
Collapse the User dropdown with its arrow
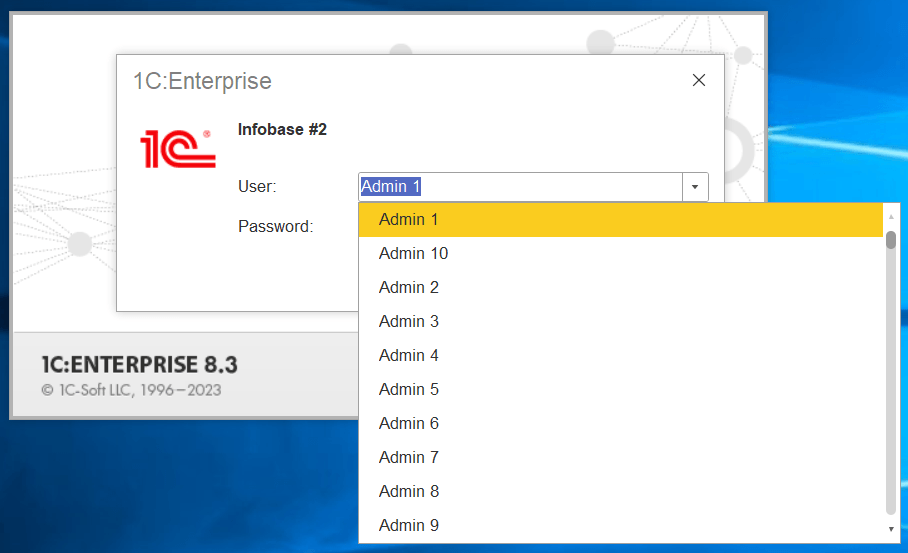pos(696,187)
